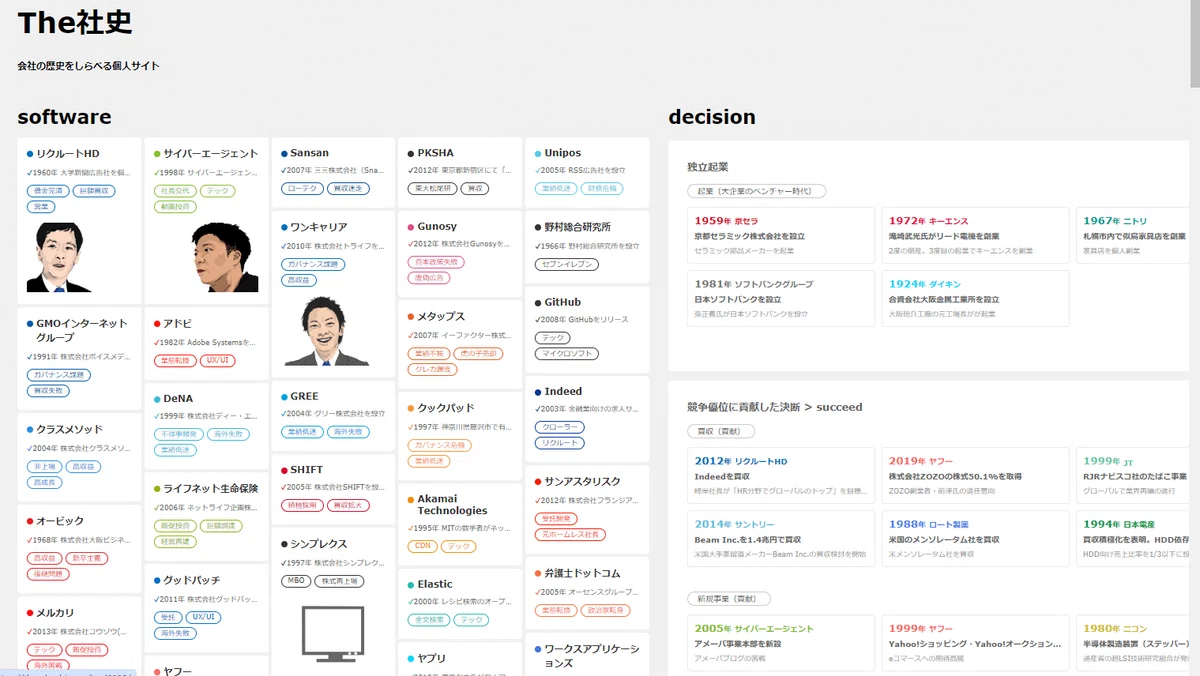Click the クローラー tag under Indeed

(559, 428)
